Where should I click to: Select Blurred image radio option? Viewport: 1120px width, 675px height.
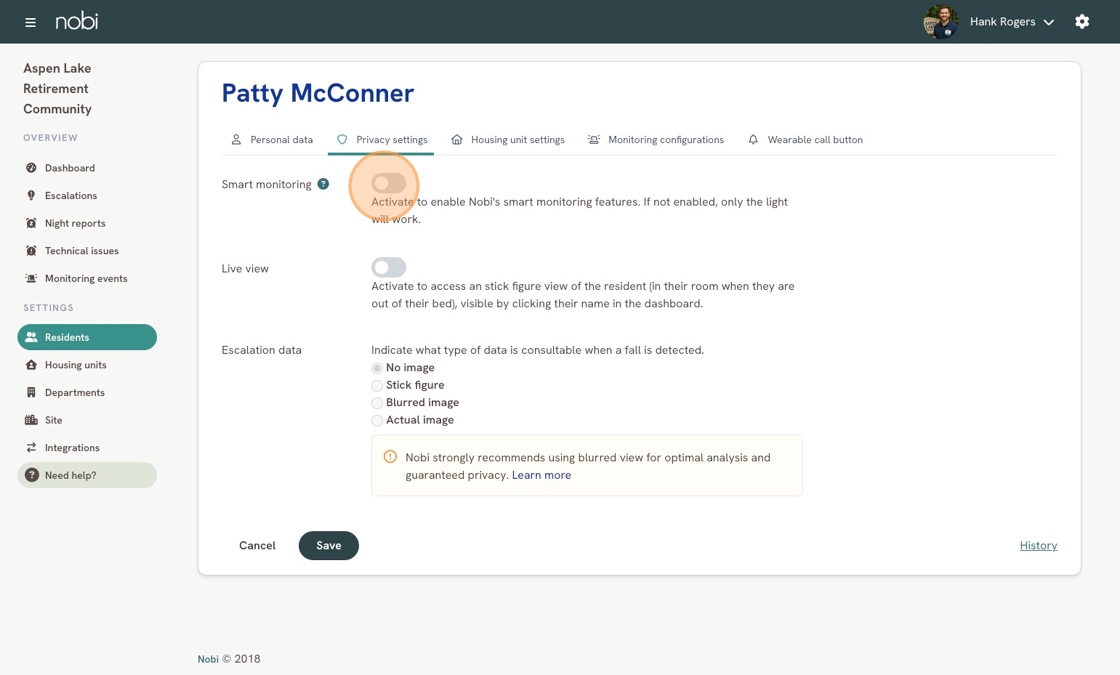coord(377,403)
